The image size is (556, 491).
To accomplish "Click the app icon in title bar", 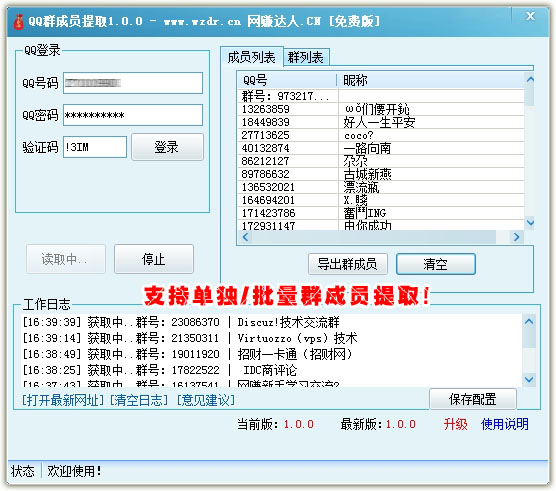I will [18, 22].
